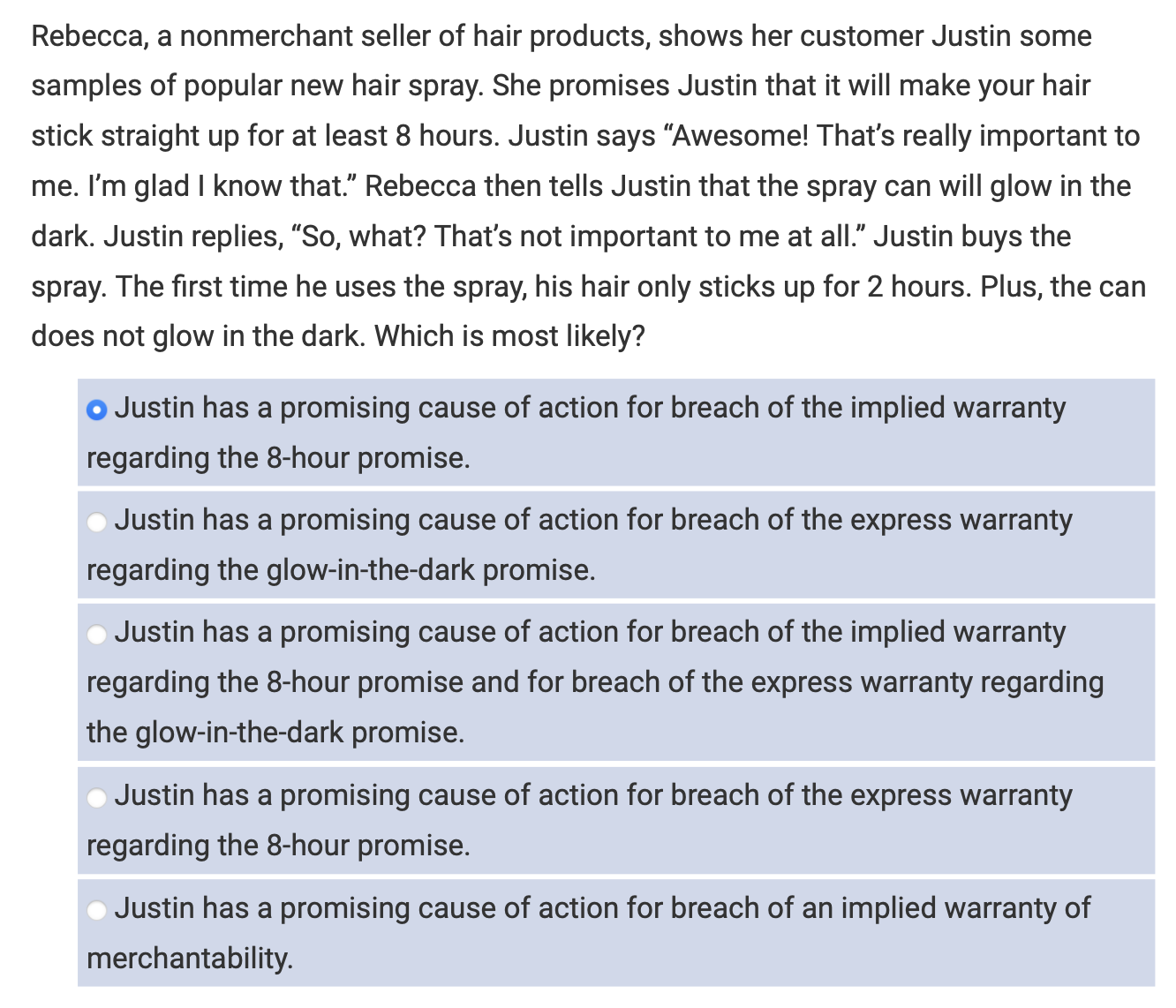Select the implied warranty of merchantability answer
Image resolution: width=1176 pixels, height=1008 pixels.
[97, 909]
